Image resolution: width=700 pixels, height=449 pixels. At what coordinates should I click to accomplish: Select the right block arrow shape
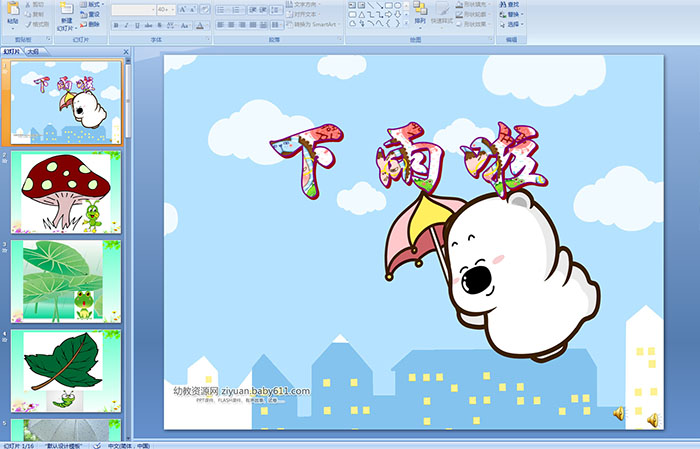click(x=388, y=14)
